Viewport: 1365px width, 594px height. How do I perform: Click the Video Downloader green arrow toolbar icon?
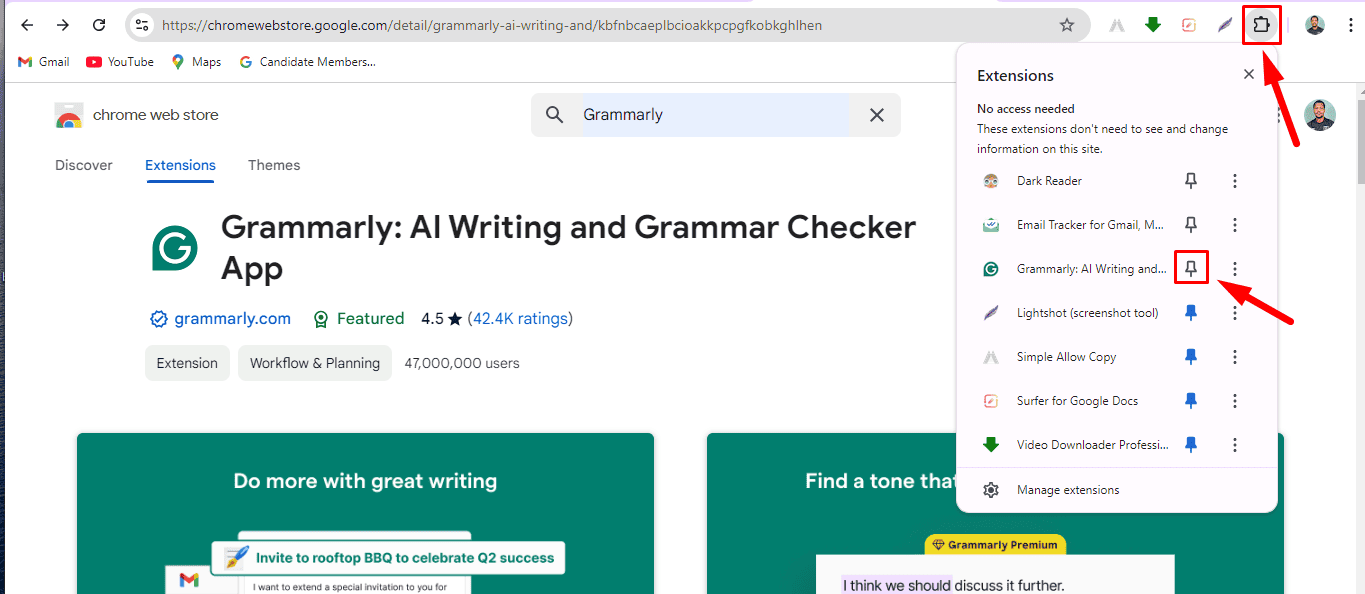click(x=1153, y=25)
